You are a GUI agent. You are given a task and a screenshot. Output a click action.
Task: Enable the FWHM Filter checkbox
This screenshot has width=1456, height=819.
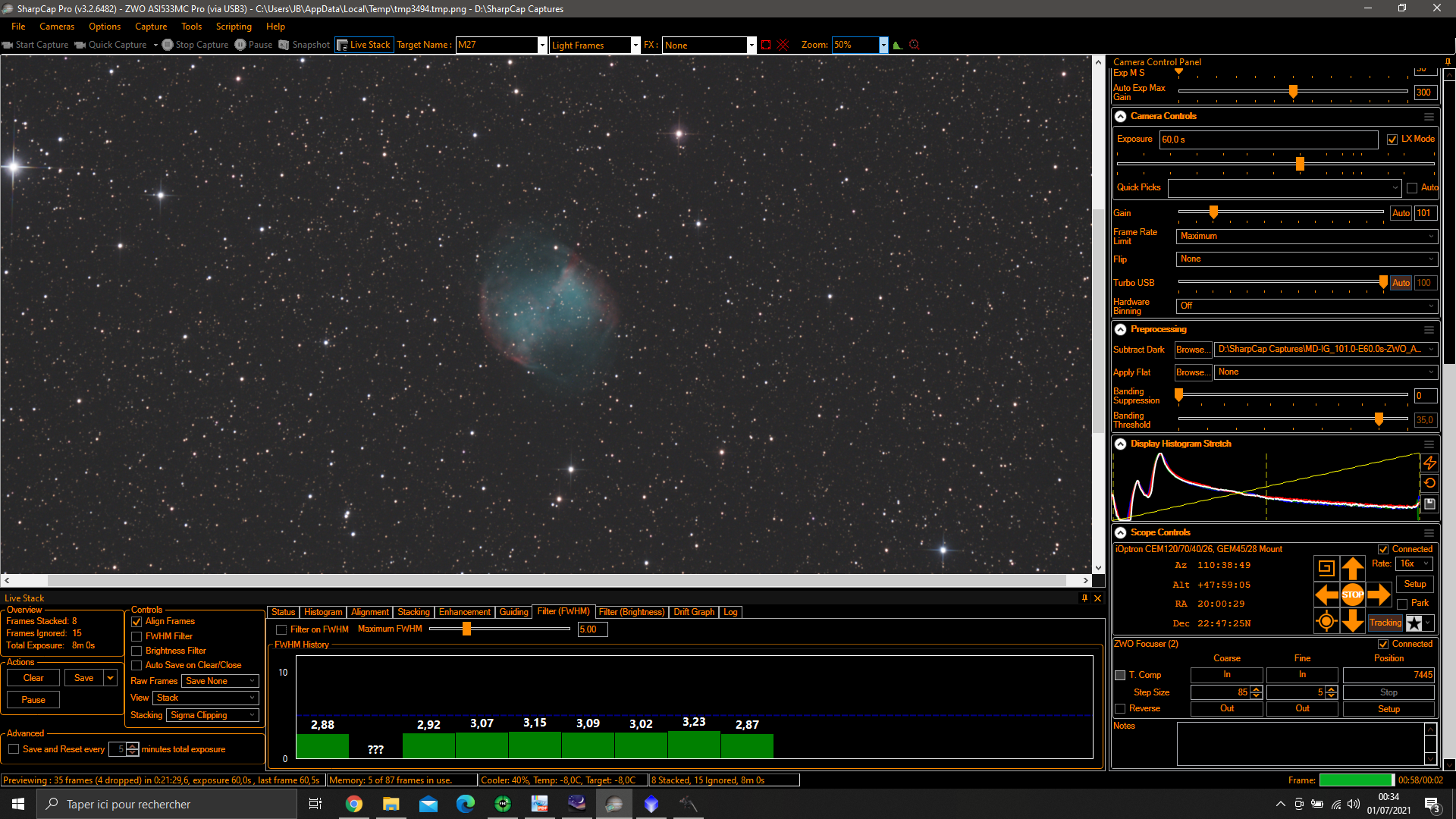click(136, 637)
